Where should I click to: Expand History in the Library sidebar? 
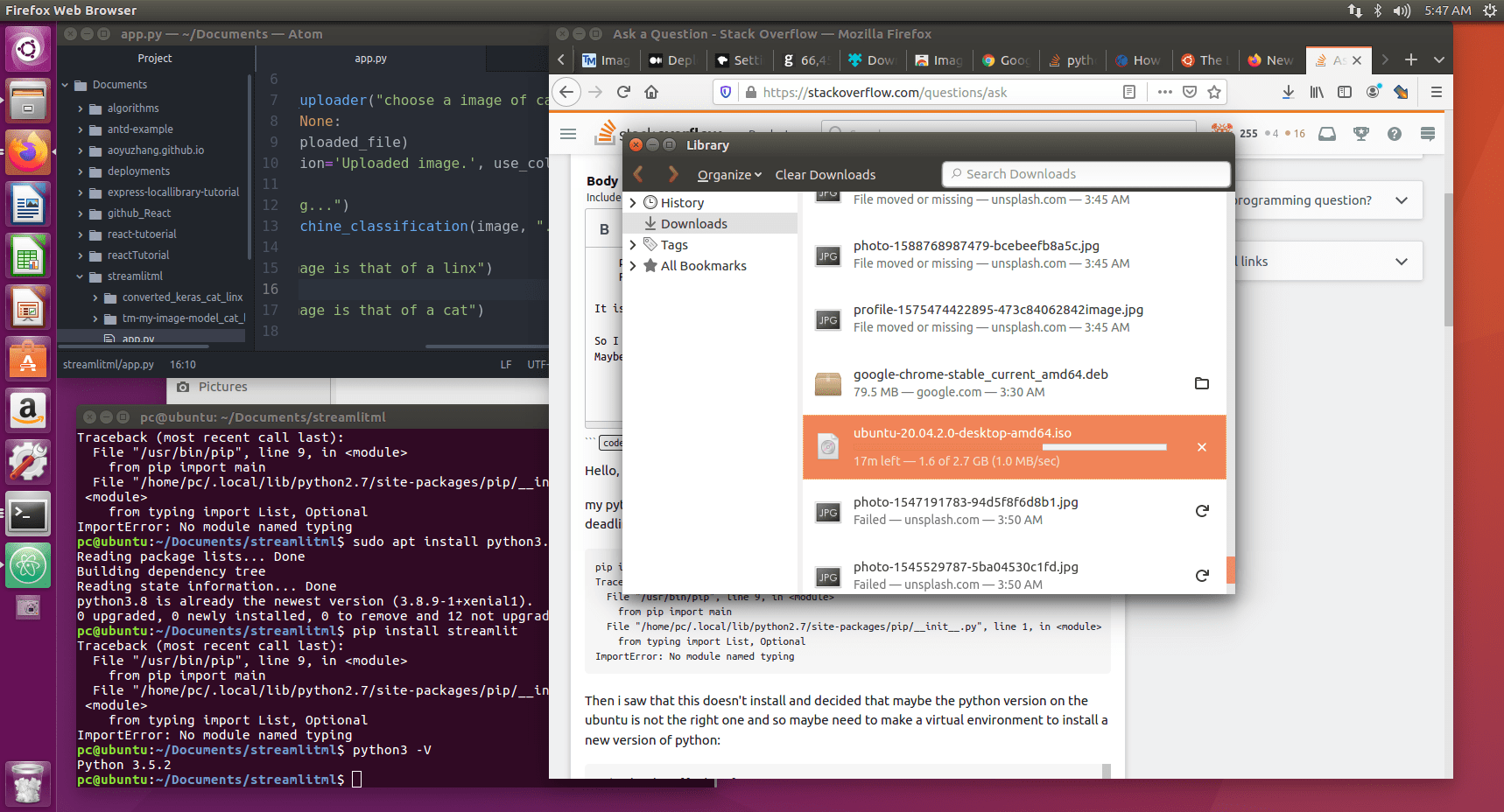point(634,202)
